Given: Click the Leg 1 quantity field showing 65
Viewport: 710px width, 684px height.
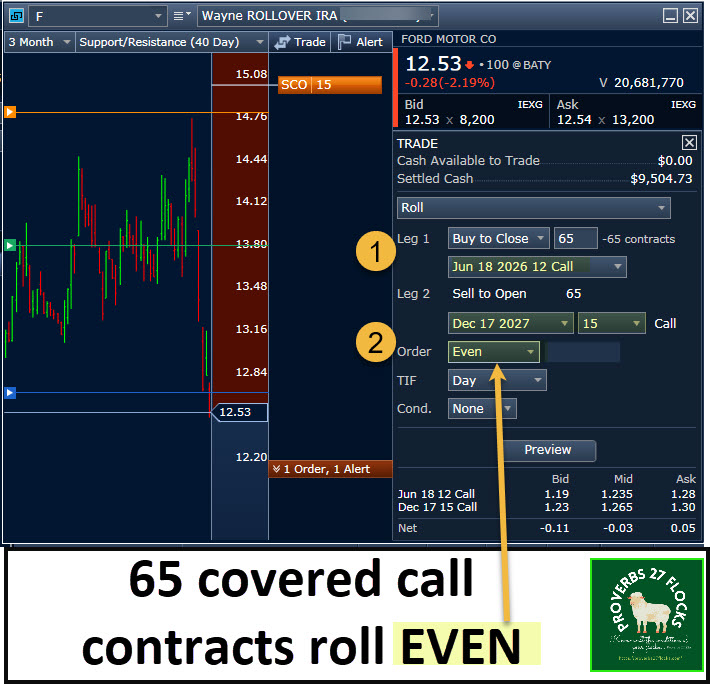Looking at the screenshot, I should pyautogui.click(x=575, y=239).
